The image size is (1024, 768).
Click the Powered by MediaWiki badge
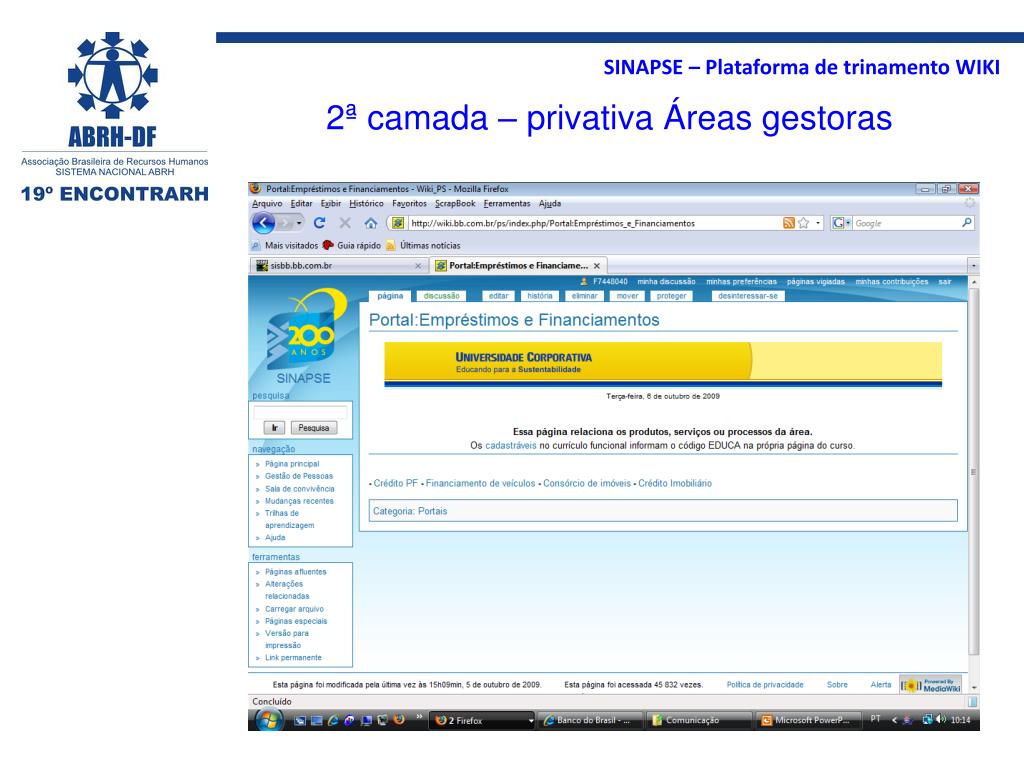click(931, 685)
